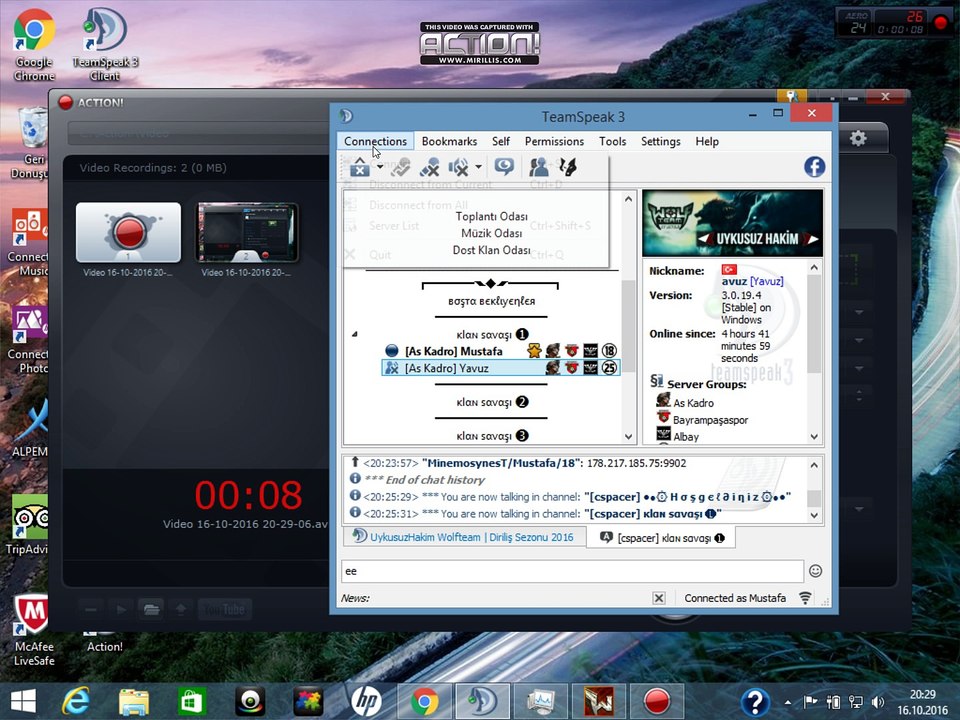Click the number 18 badge on Mustafa's row
The height and width of the screenshot is (720, 960).
pos(609,350)
